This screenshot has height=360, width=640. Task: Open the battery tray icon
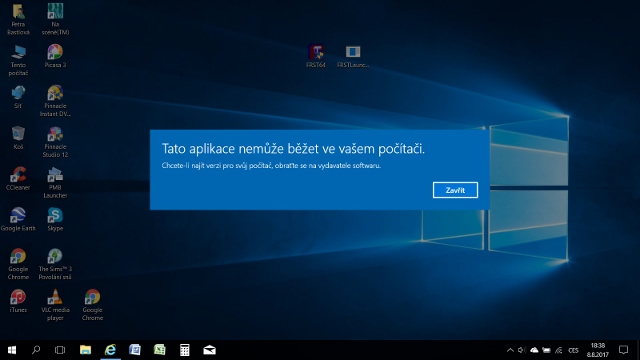tap(546, 350)
